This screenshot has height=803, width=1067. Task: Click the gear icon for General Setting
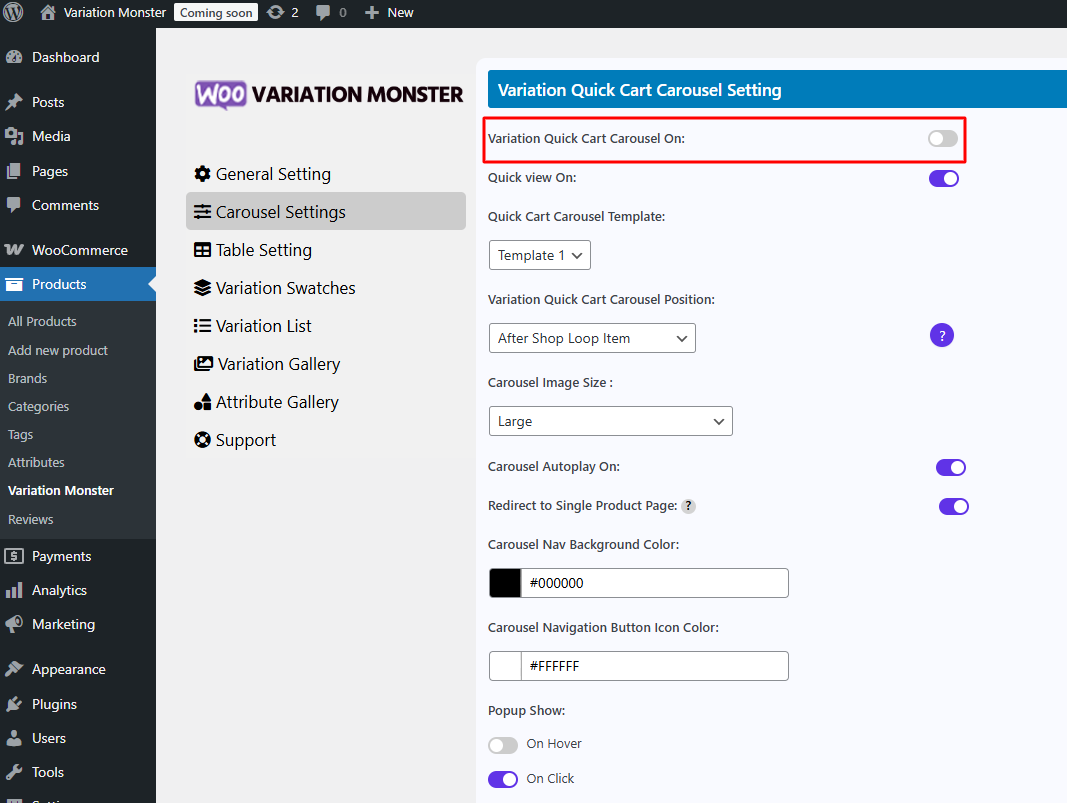pos(202,174)
